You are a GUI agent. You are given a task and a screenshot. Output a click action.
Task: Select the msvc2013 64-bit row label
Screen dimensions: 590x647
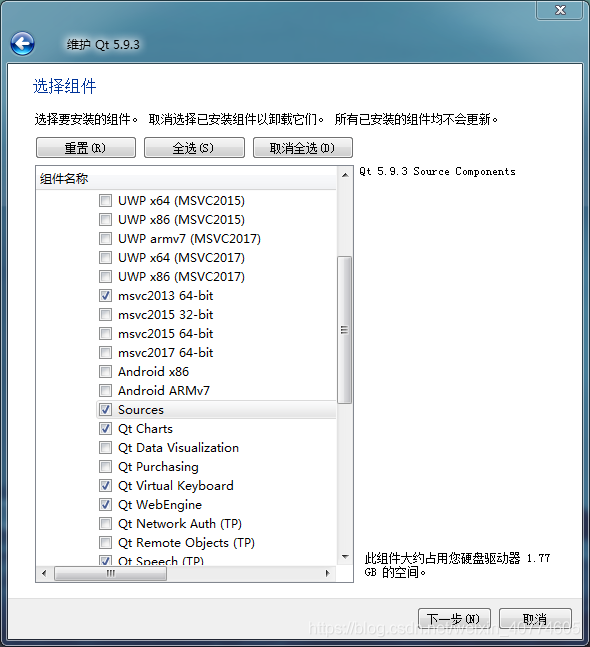165,296
